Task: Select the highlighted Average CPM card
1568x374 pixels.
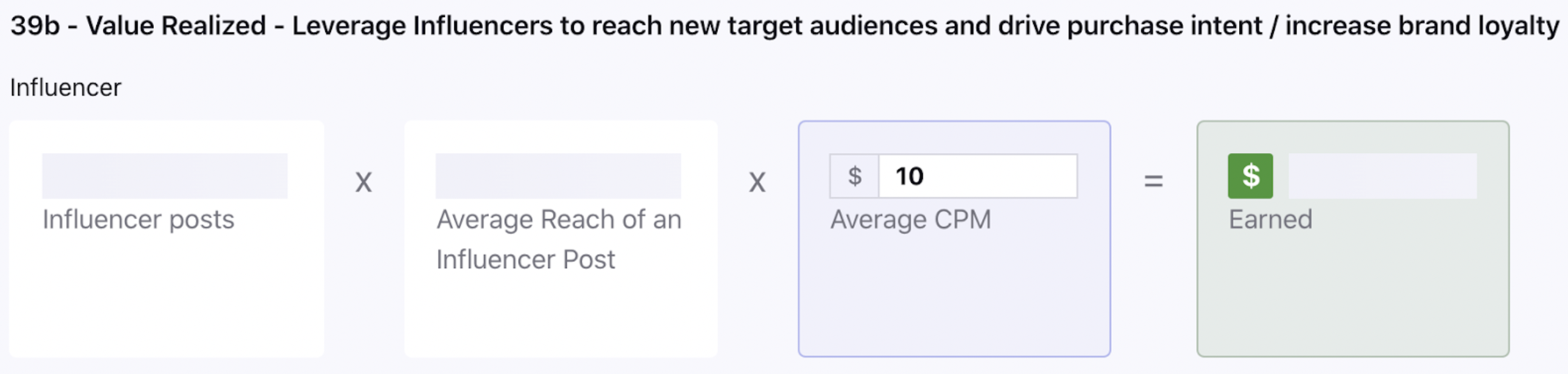Action: tap(954, 238)
